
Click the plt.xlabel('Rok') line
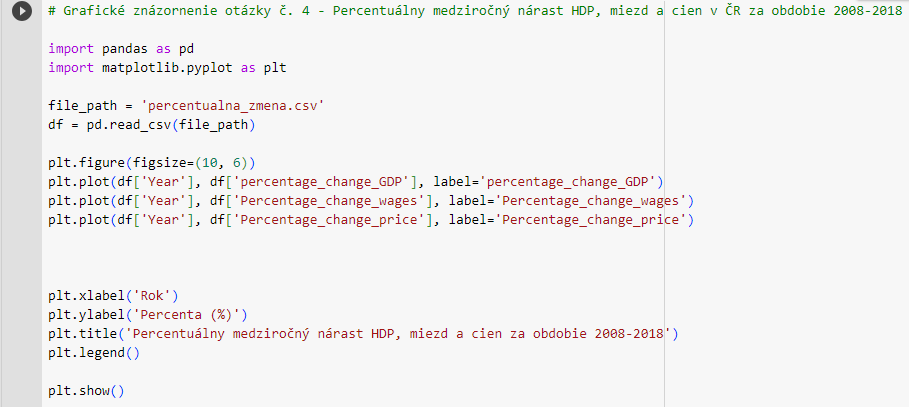click(112, 296)
